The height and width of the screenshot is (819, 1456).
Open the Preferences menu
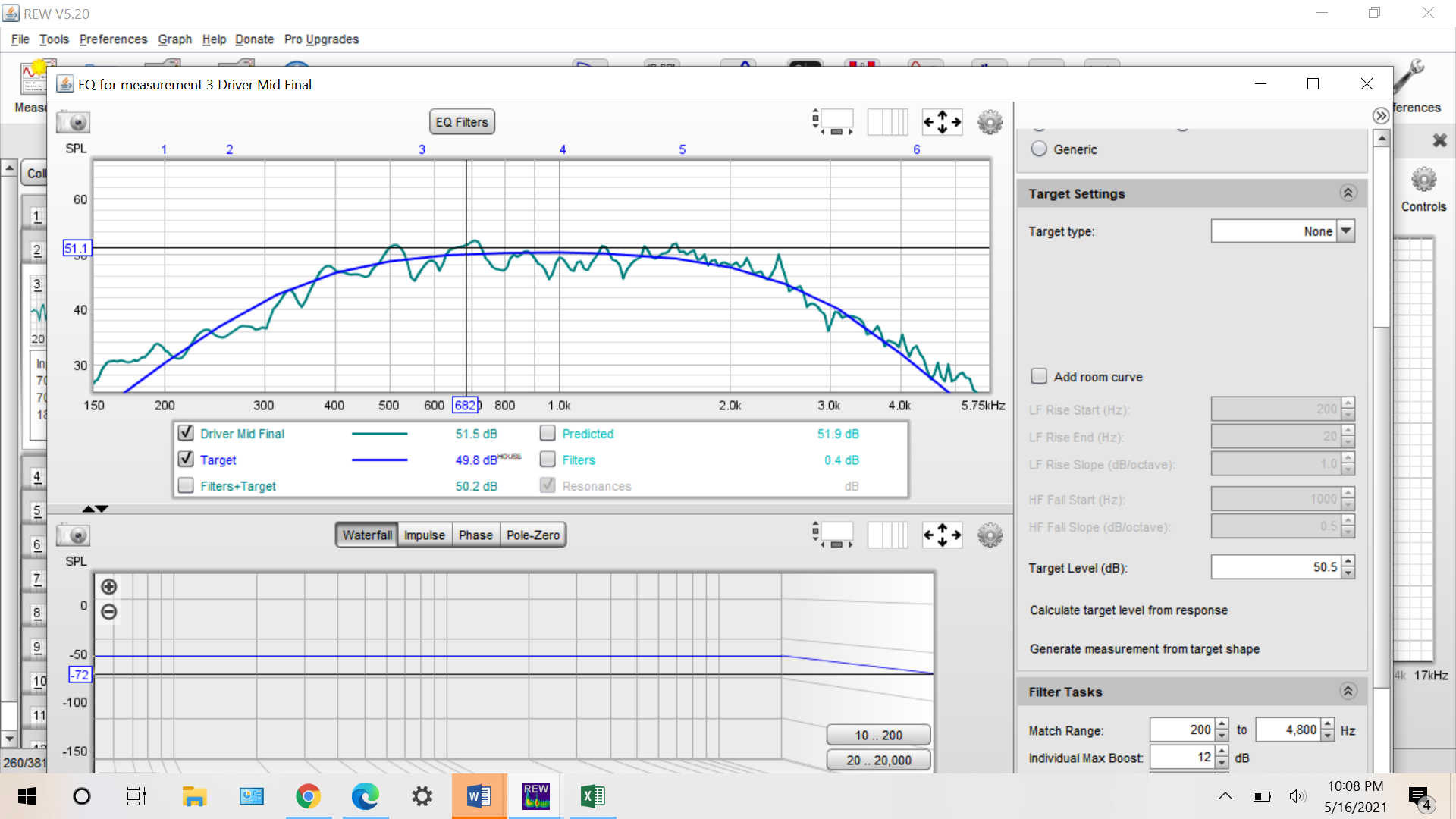[x=113, y=39]
